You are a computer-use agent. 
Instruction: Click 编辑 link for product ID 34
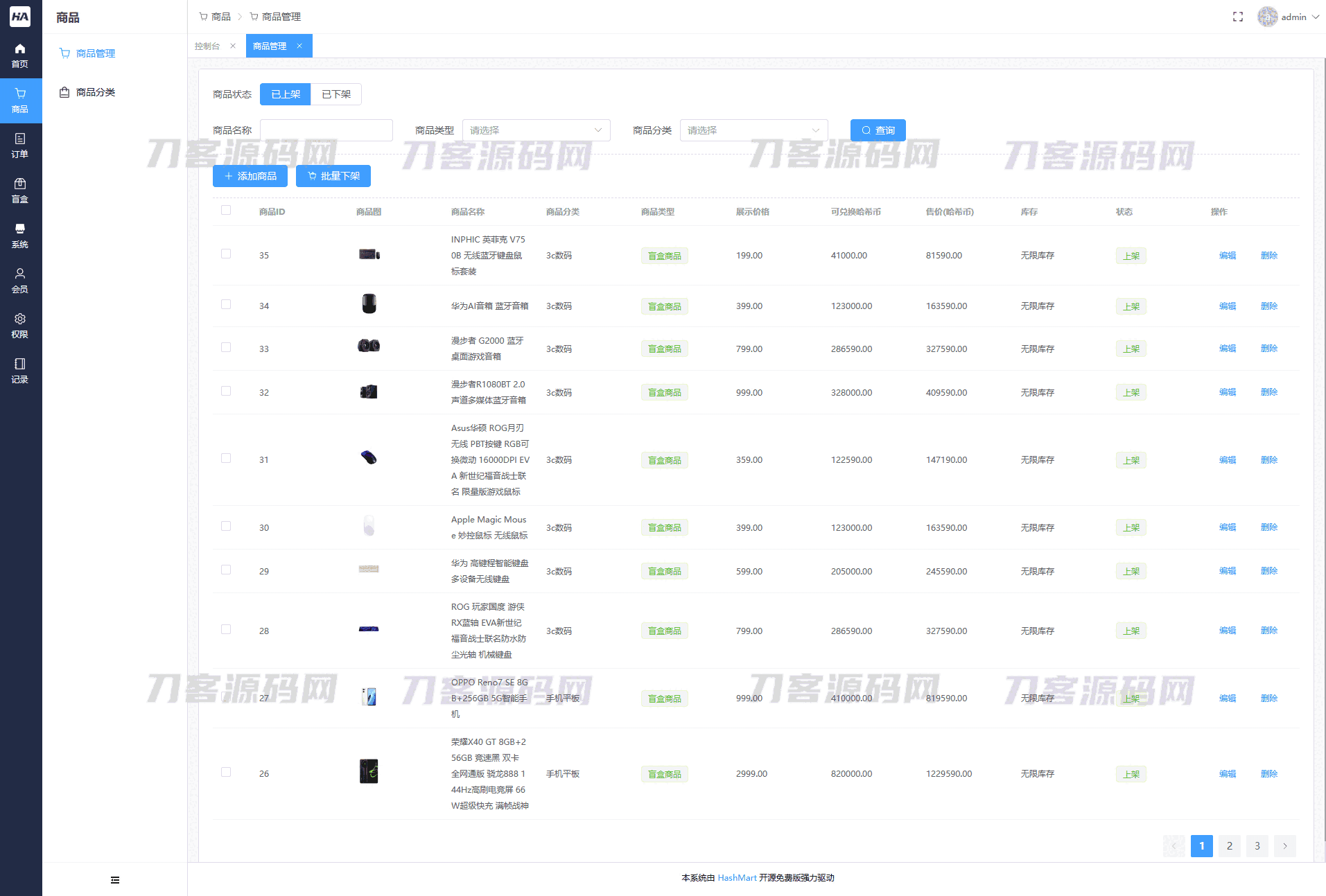[x=1227, y=306]
